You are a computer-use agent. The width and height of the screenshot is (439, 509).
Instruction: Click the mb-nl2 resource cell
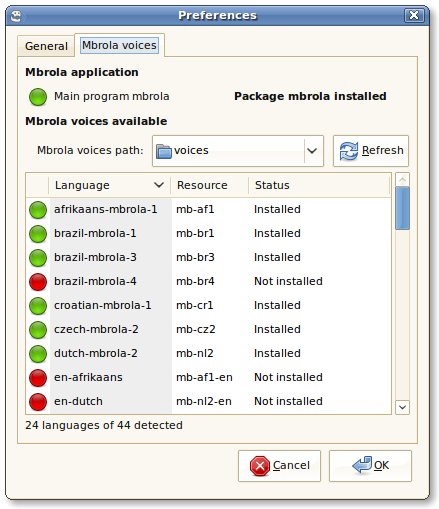195,353
